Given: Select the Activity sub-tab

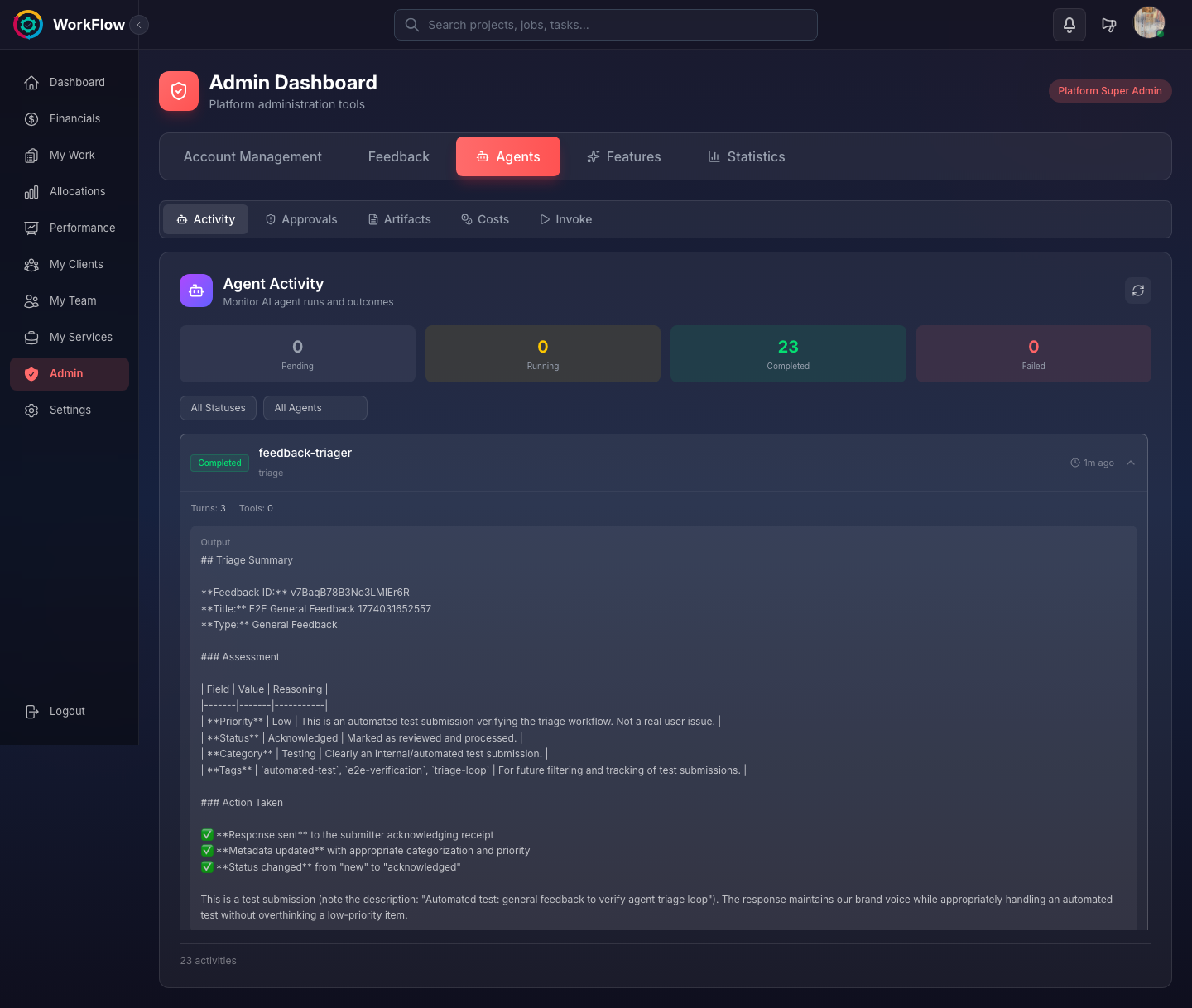Looking at the screenshot, I should pyautogui.click(x=204, y=219).
